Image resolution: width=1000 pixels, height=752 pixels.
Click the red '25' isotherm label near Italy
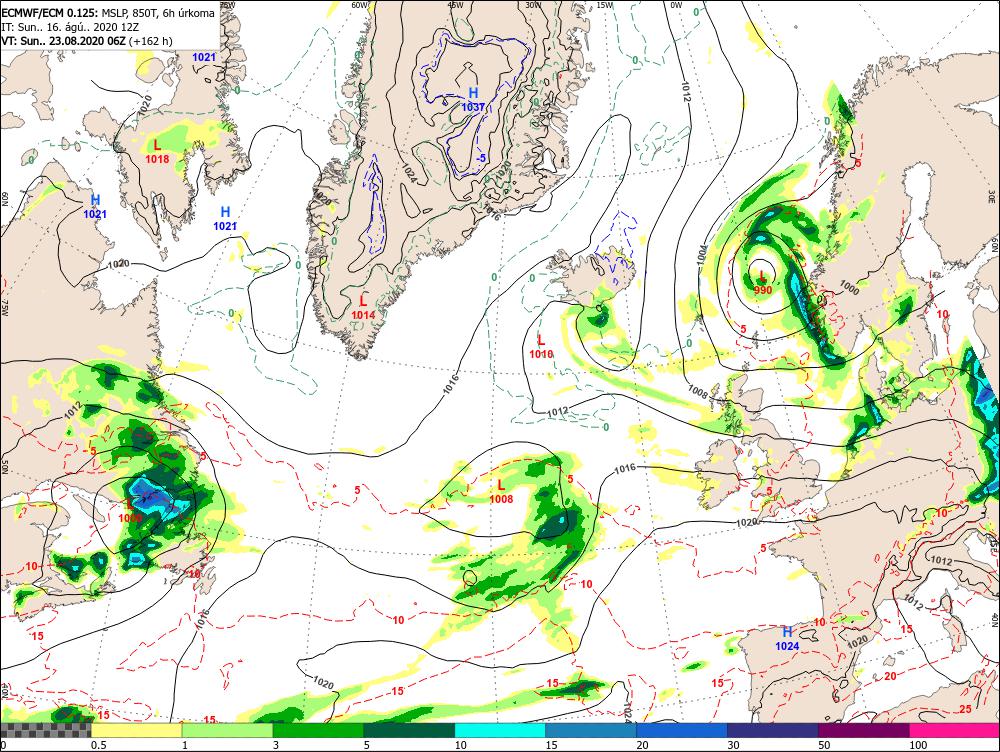(966, 709)
